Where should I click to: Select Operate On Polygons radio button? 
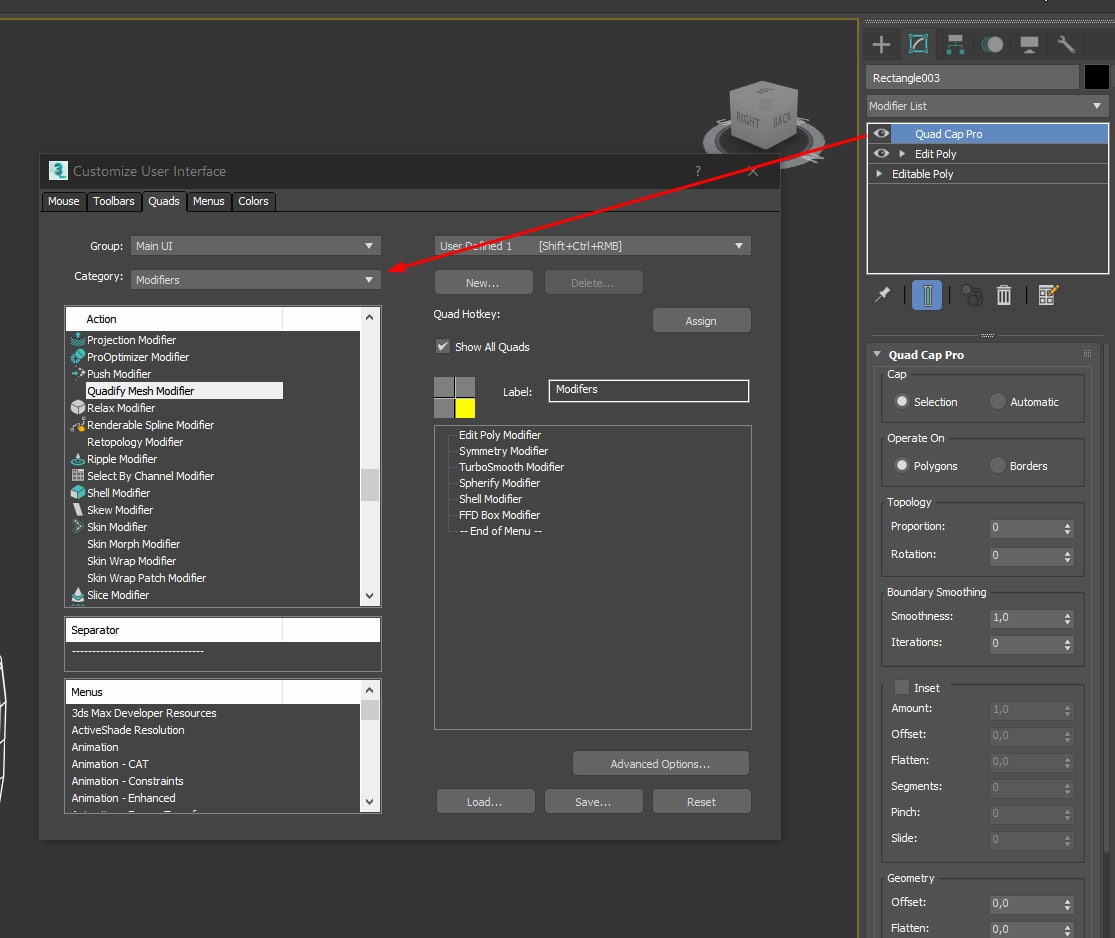[x=902, y=465]
